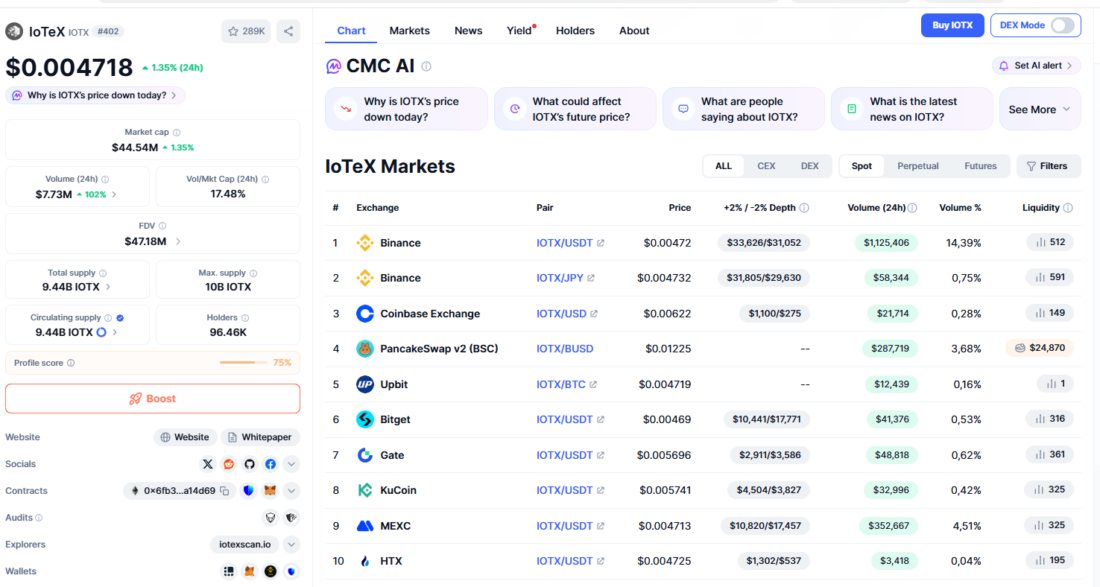Click the Profile score progress bar
1100x587 pixels.
(x=243, y=363)
